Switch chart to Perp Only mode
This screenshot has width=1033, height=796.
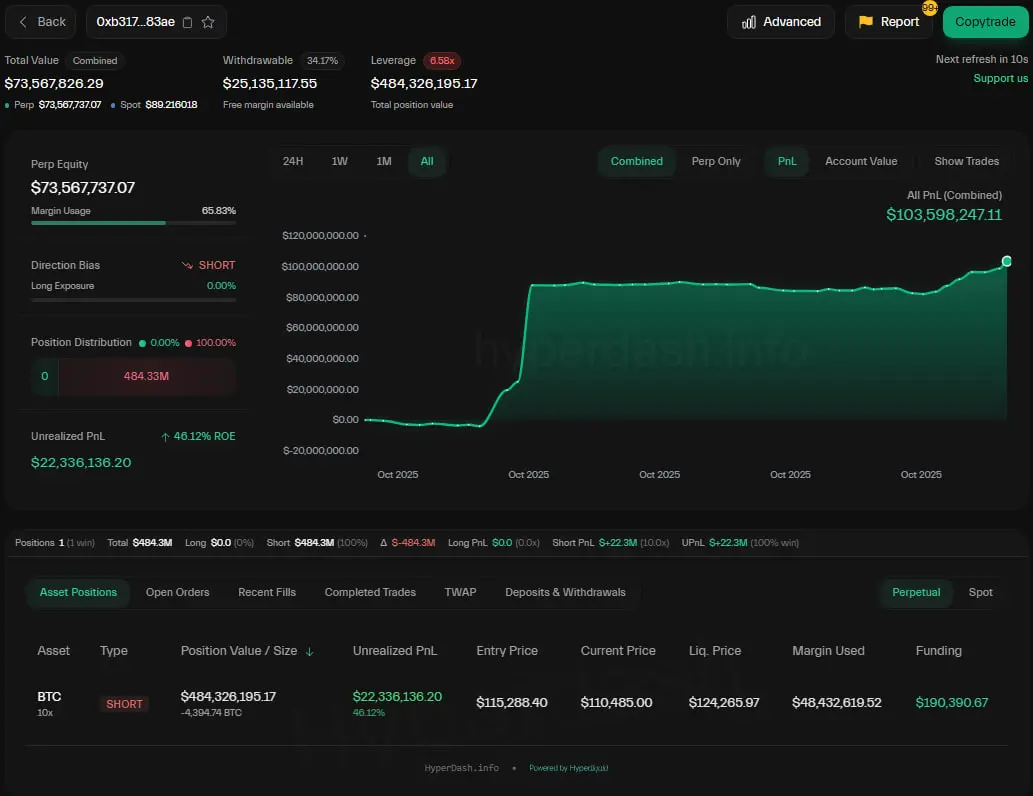click(716, 161)
